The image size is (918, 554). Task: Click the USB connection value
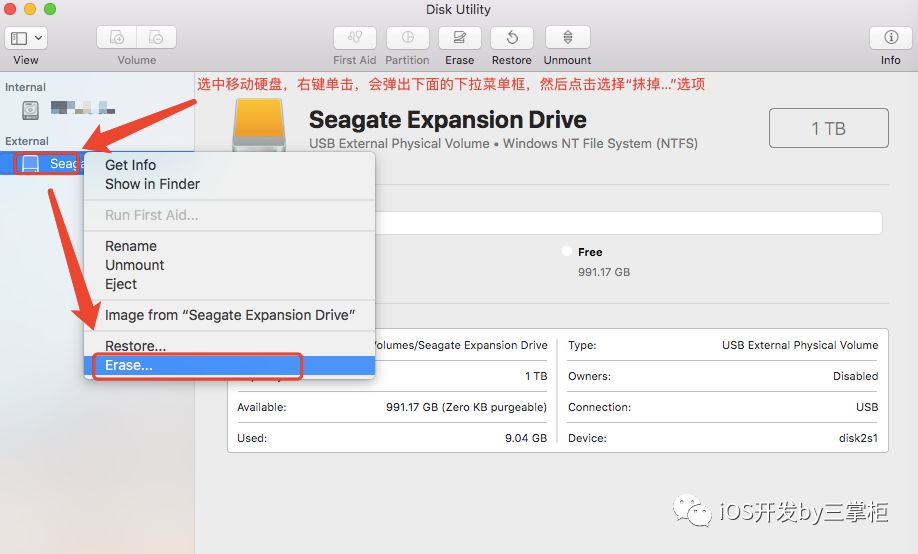point(866,407)
